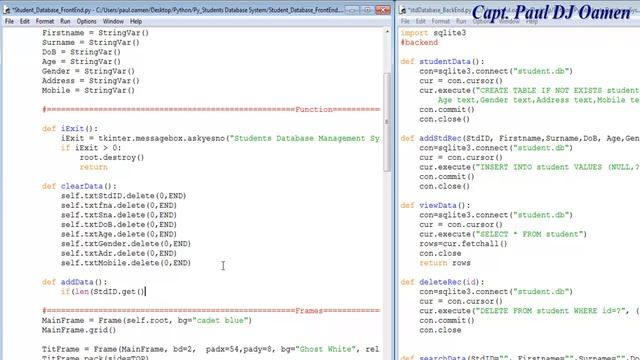Open Run menu in FrontEnd window

[x=65, y=21]
